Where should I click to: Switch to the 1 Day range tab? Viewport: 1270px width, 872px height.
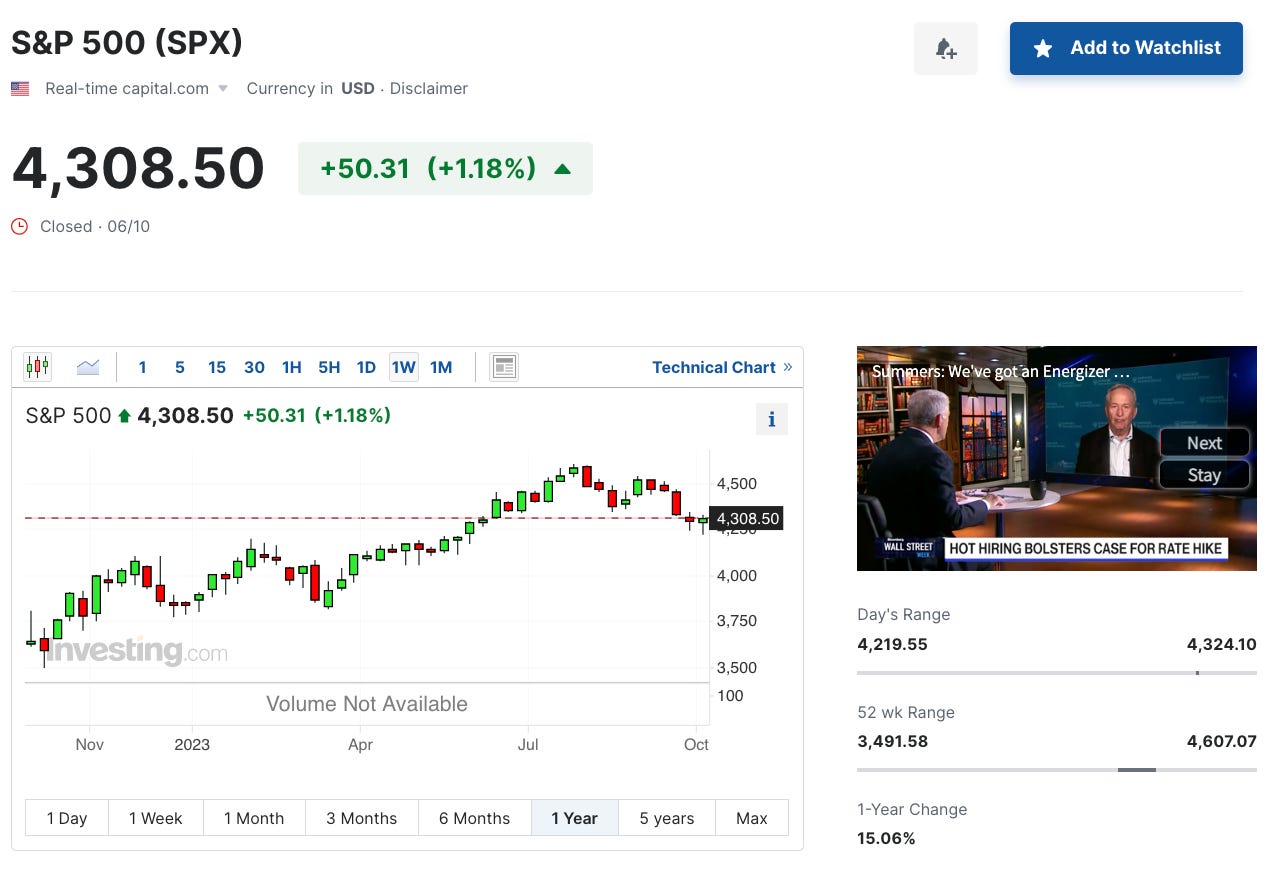67,818
